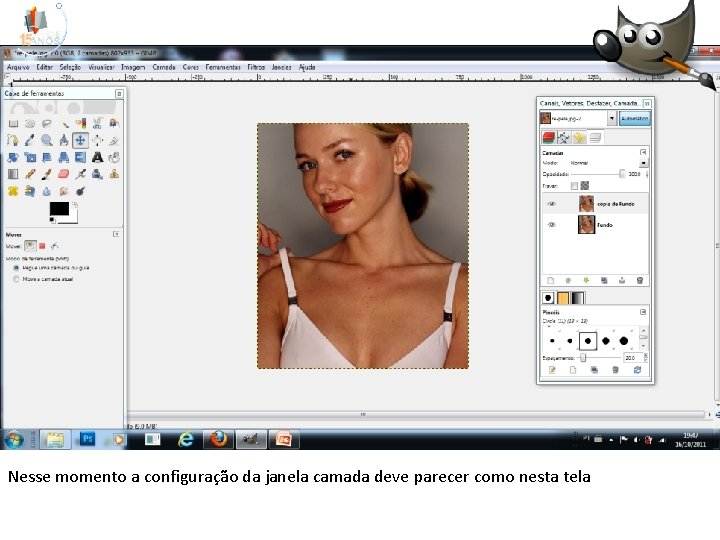Toggle visibility of 'fundo' layer

coord(552,225)
